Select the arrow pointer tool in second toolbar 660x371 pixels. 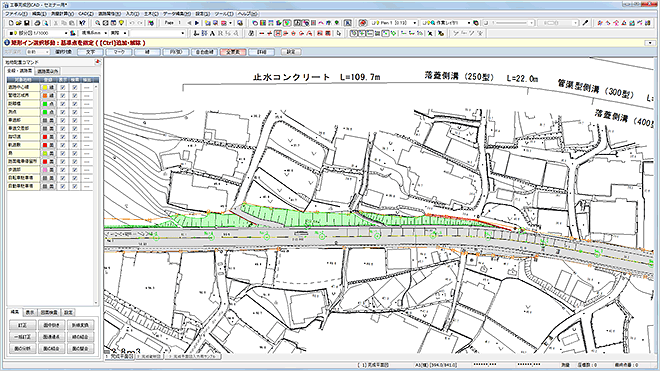[x=339, y=33]
